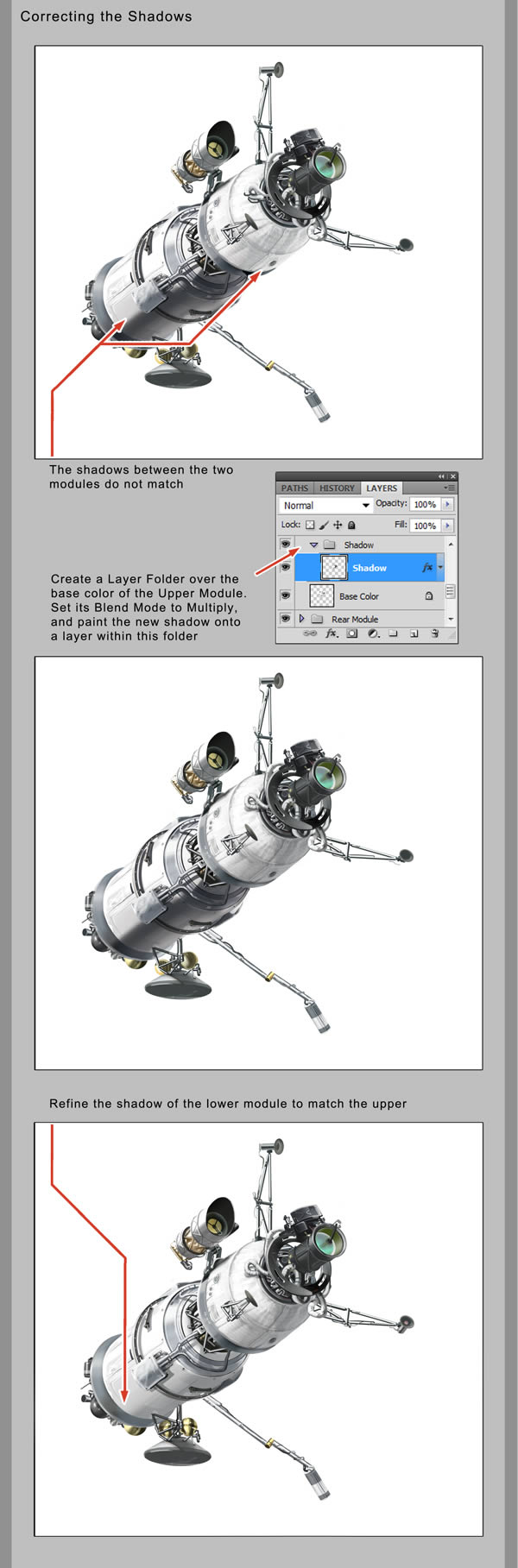518x1568 pixels.
Task: Click Base Color layer lock icon
Action: pyautogui.click(x=429, y=596)
